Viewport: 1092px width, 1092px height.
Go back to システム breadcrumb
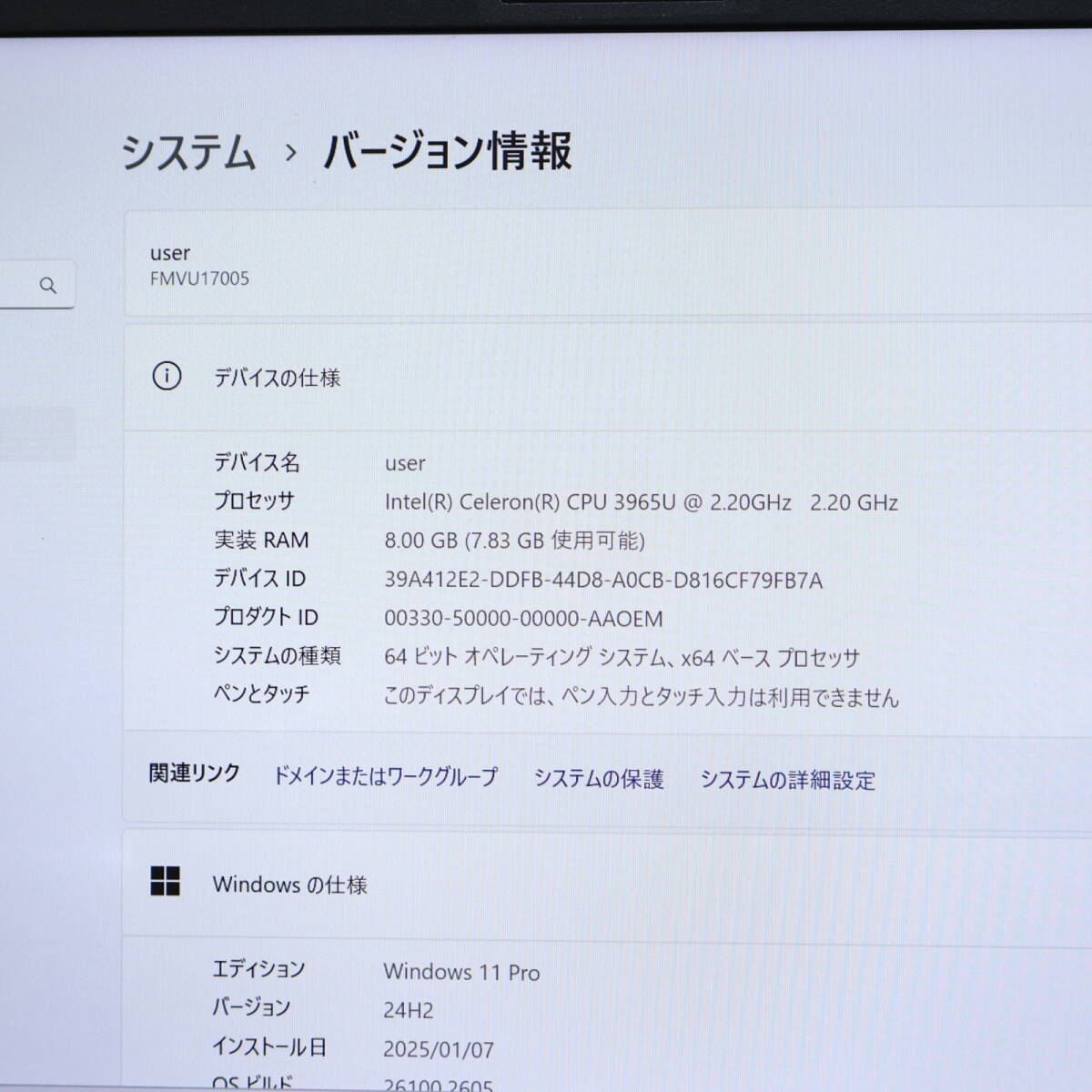pyautogui.click(x=188, y=152)
